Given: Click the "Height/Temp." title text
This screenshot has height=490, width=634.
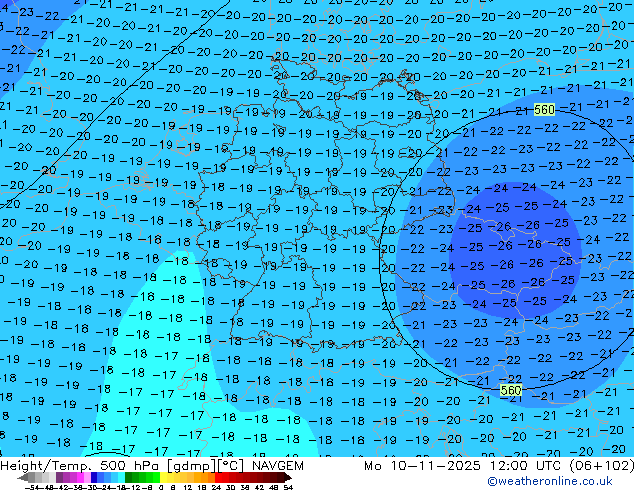Looking at the screenshot, I should [x=46, y=466].
